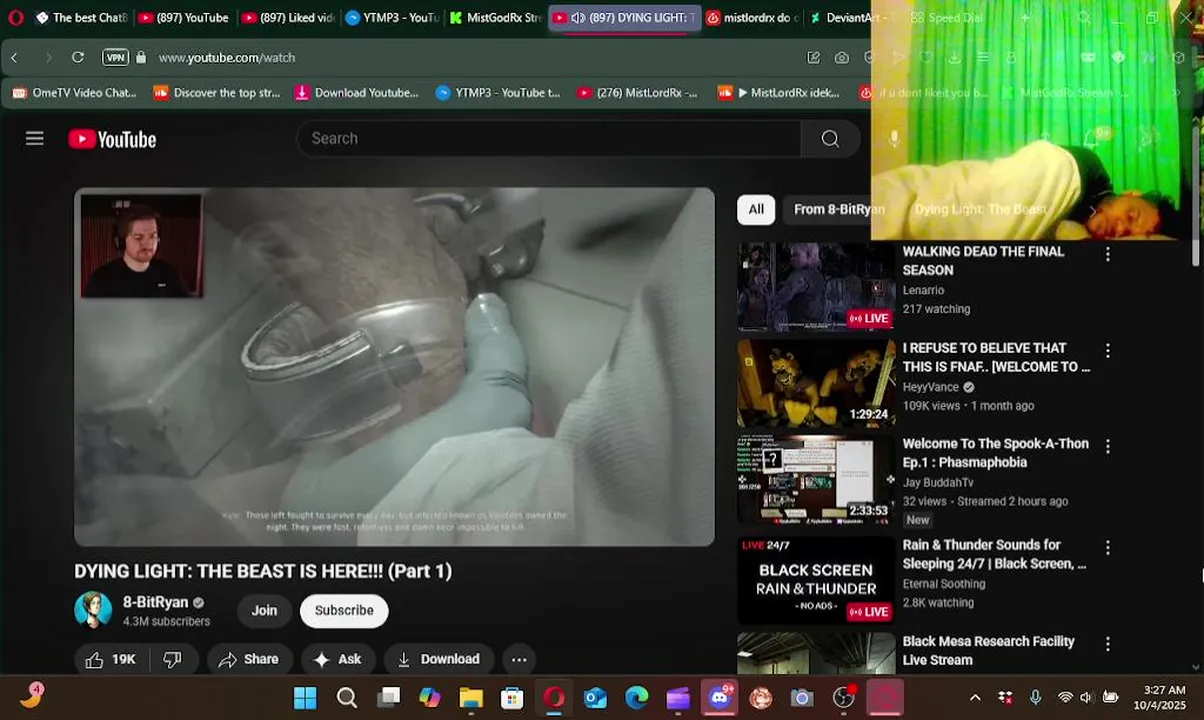Open the Spook-A-Thon Phasmaphobia thumbnail
Image resolution: width=1204 pixels, height=720 pixels.
(816, 481)
